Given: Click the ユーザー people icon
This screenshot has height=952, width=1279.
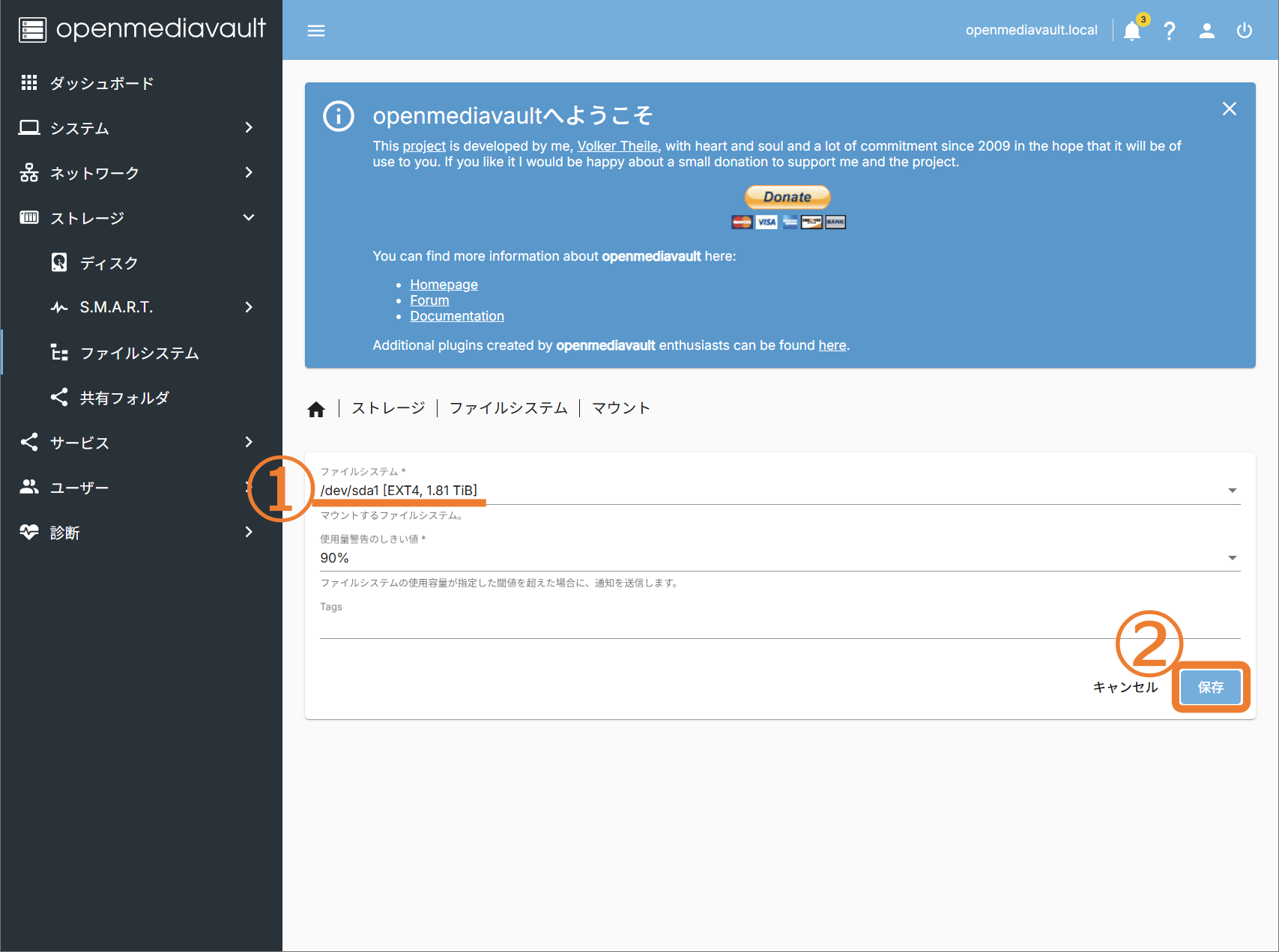Looking at the screenshot, I should point(29,487).
